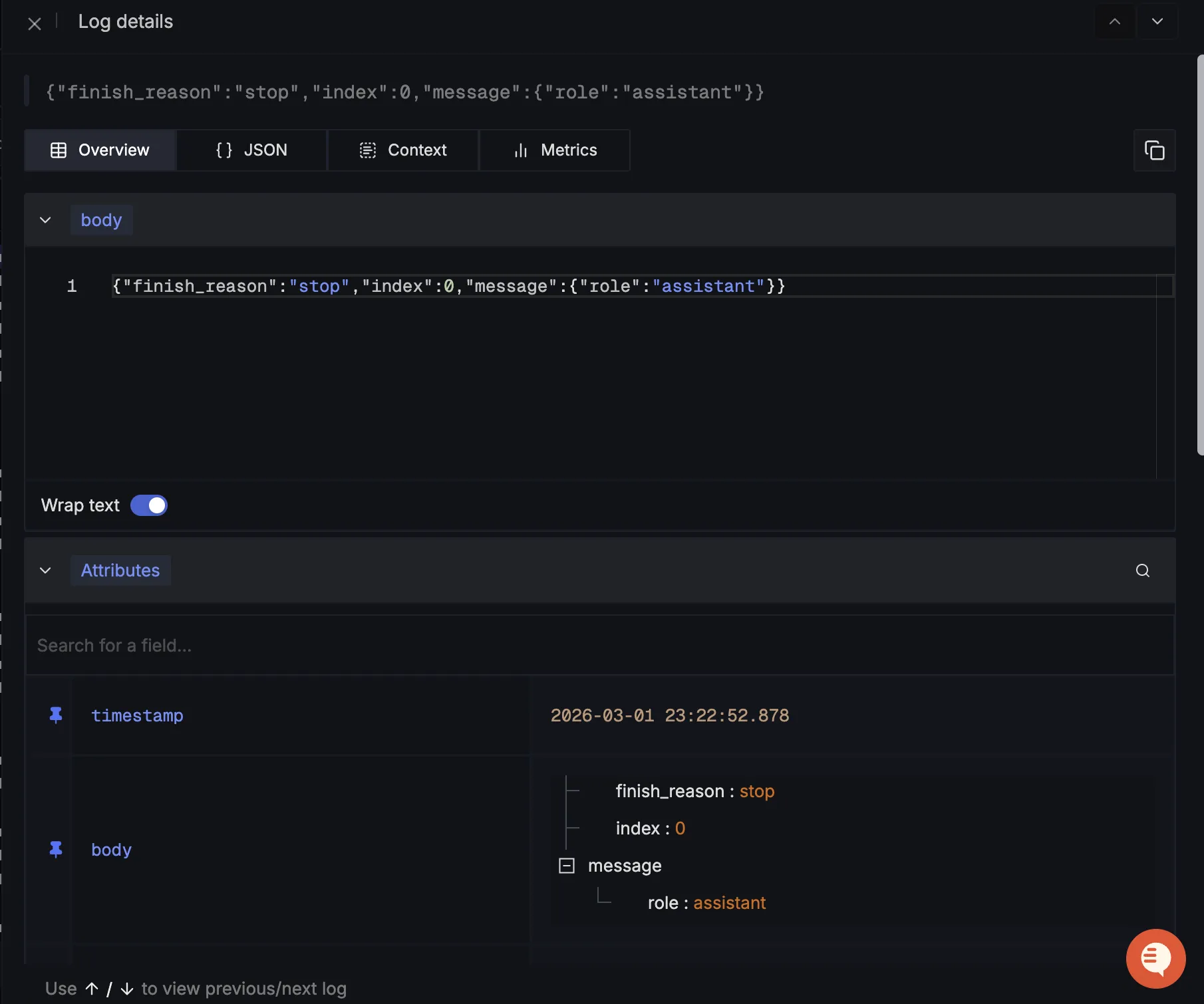The width and height of the screenshot is (1204, 1004).
Task: Switch to the JSON tab
Action: 251,150
